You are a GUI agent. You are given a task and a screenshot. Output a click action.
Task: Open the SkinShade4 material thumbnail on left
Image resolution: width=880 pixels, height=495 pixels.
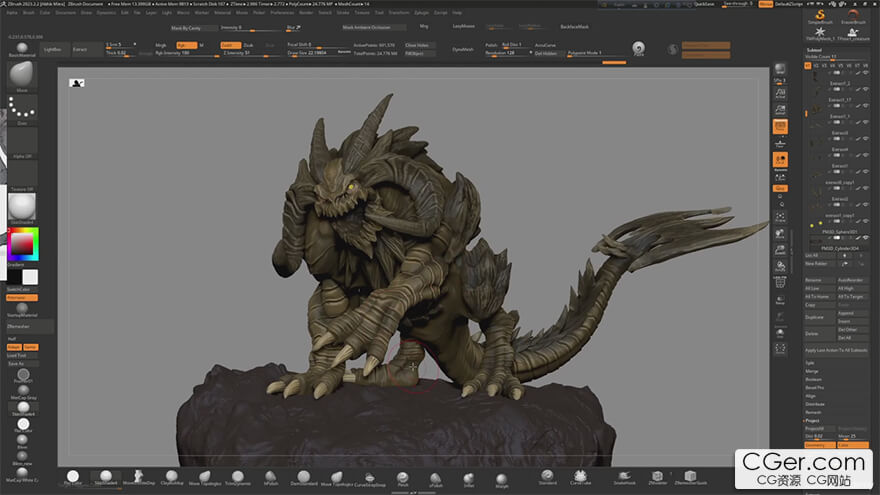pos(22,208)
